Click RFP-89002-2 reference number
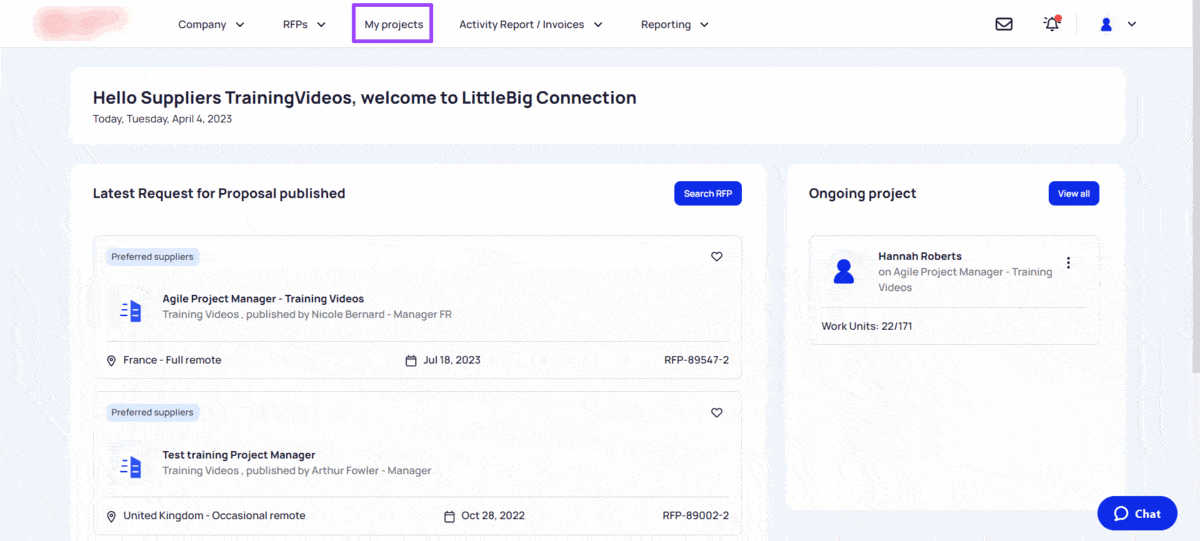 [696, 516]
